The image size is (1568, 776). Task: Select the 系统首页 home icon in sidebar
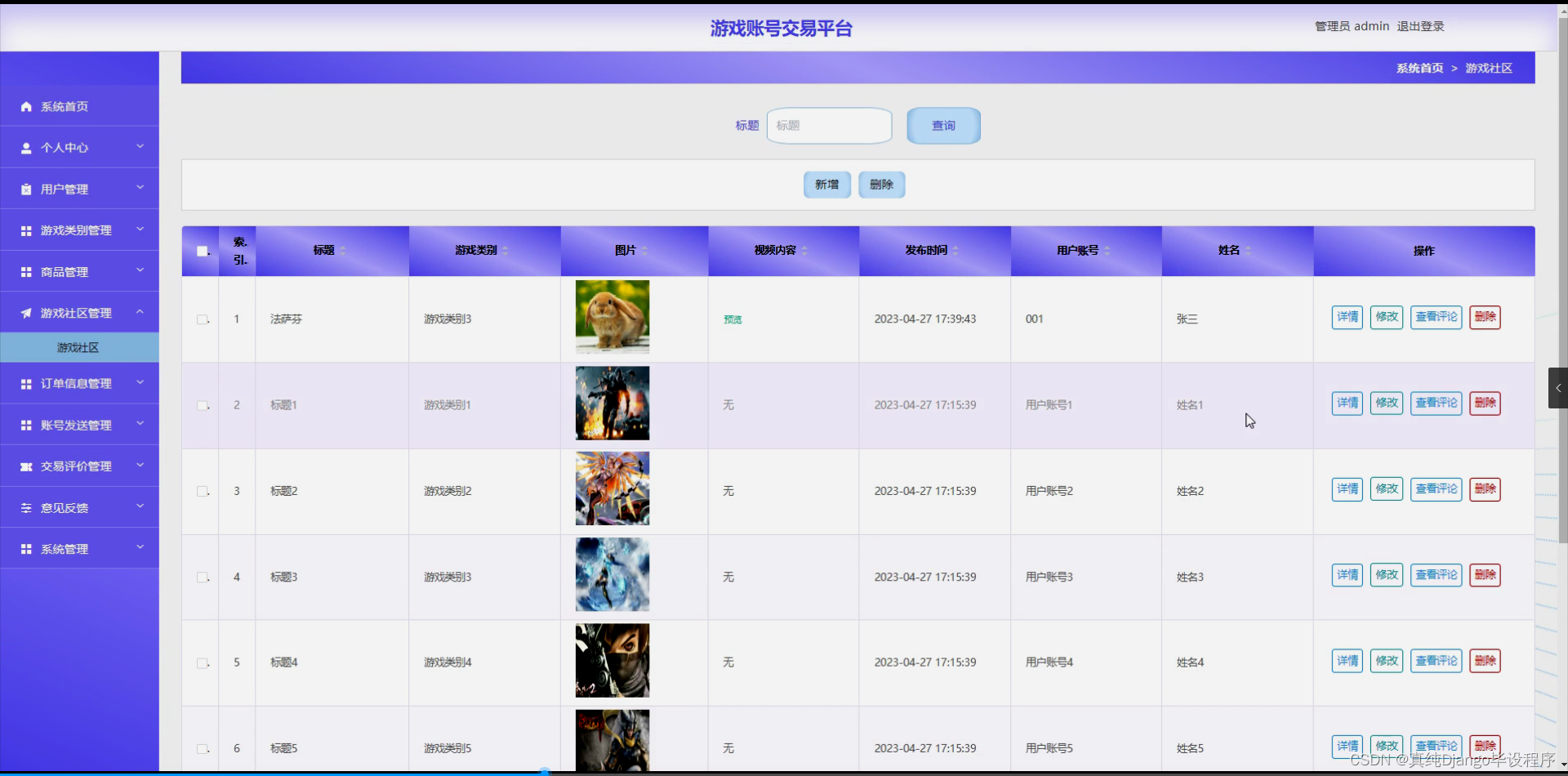24,105
